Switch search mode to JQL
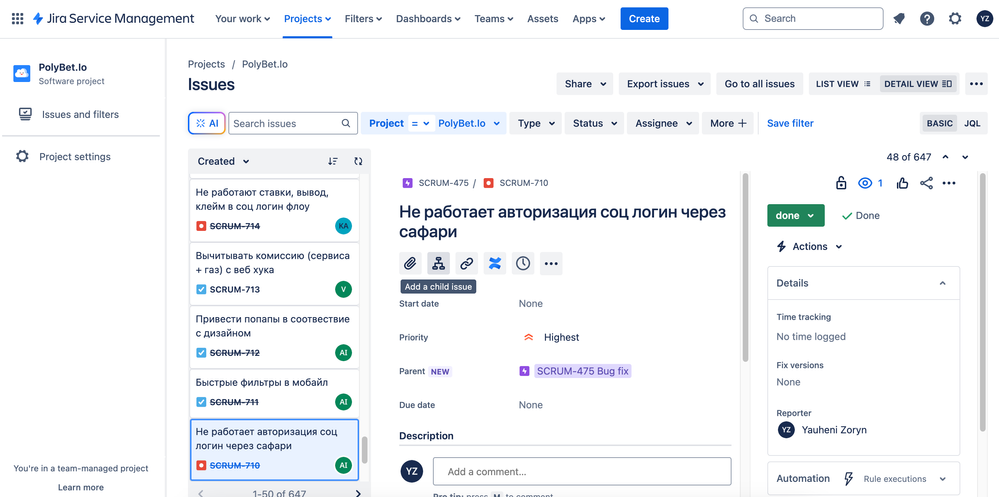999x497 pixels. click(972, 123)
